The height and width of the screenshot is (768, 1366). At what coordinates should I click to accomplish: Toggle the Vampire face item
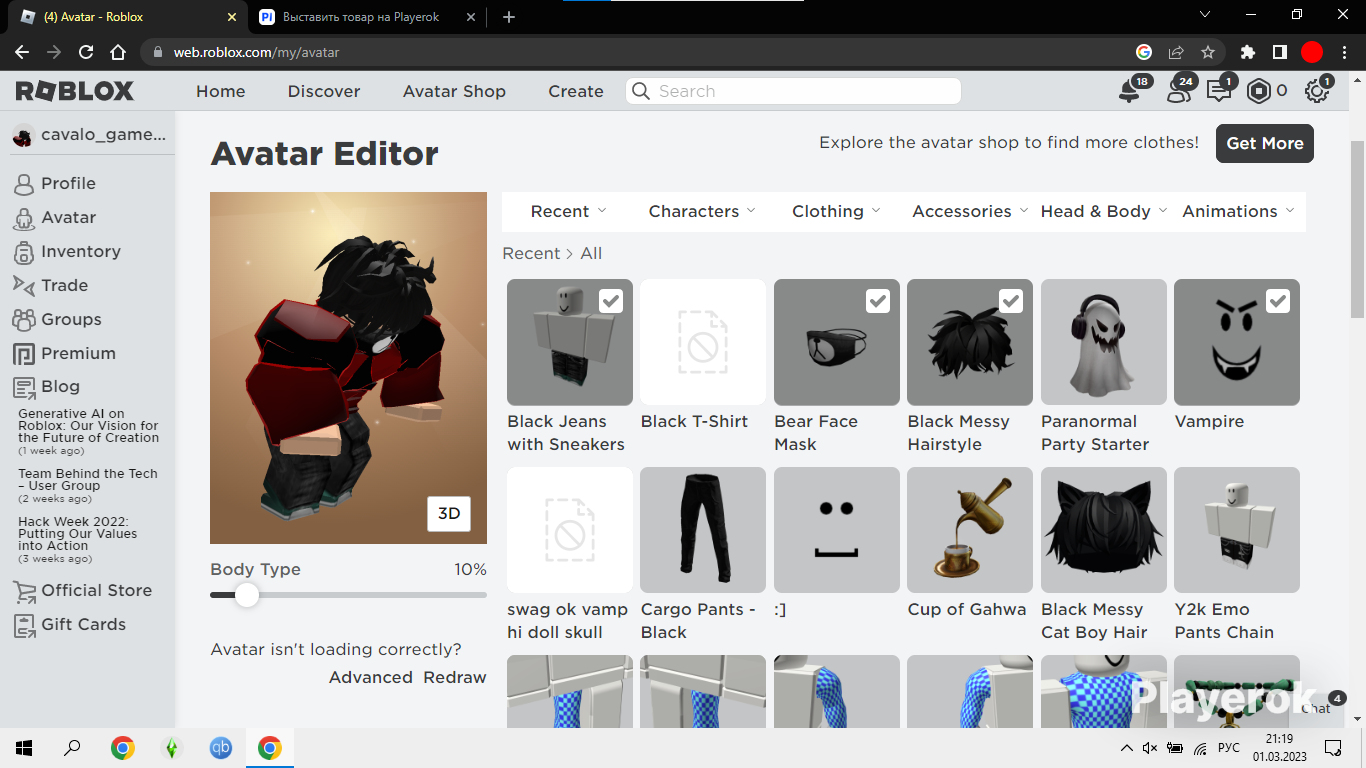click(1237, 342)
